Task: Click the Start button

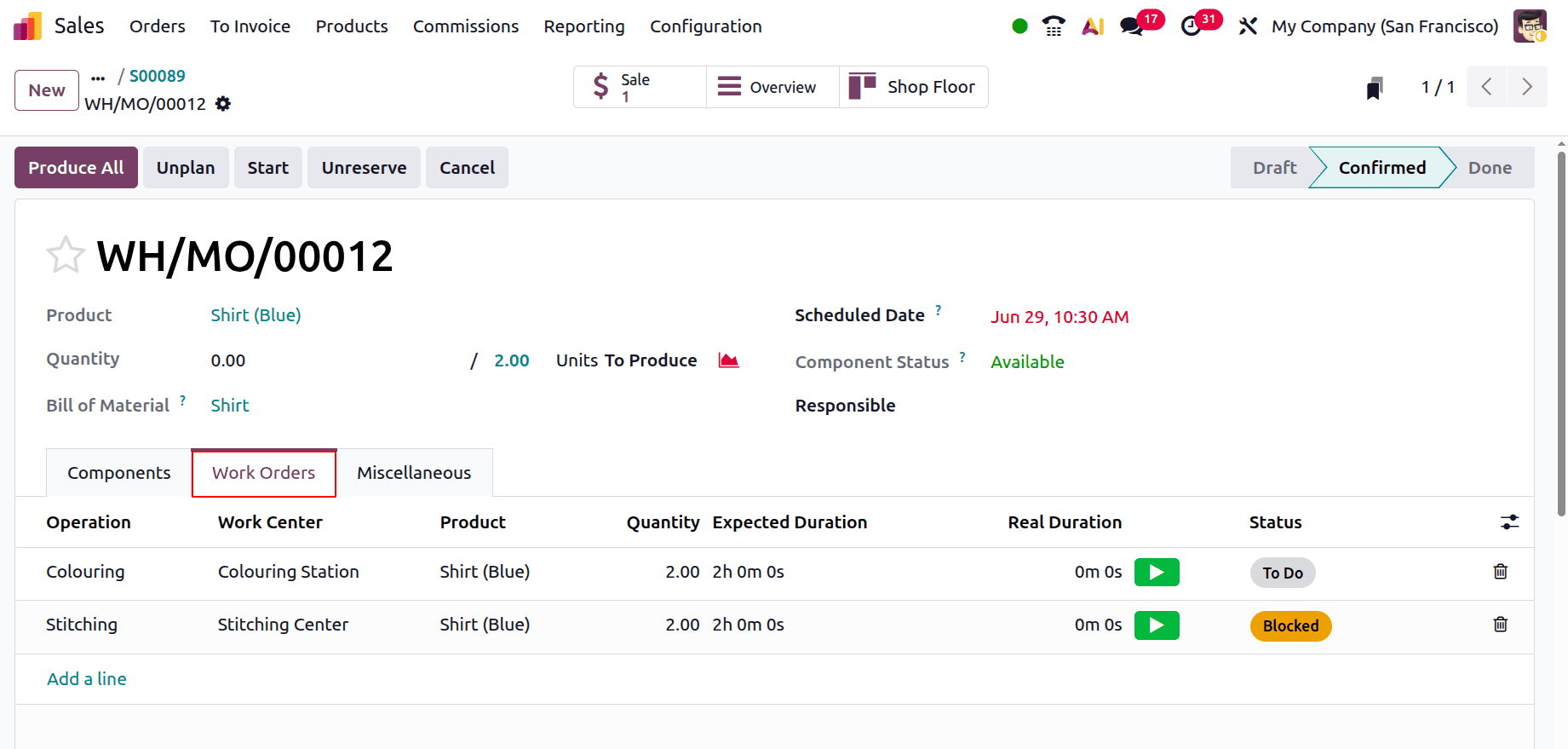Action: pos(268,168)
